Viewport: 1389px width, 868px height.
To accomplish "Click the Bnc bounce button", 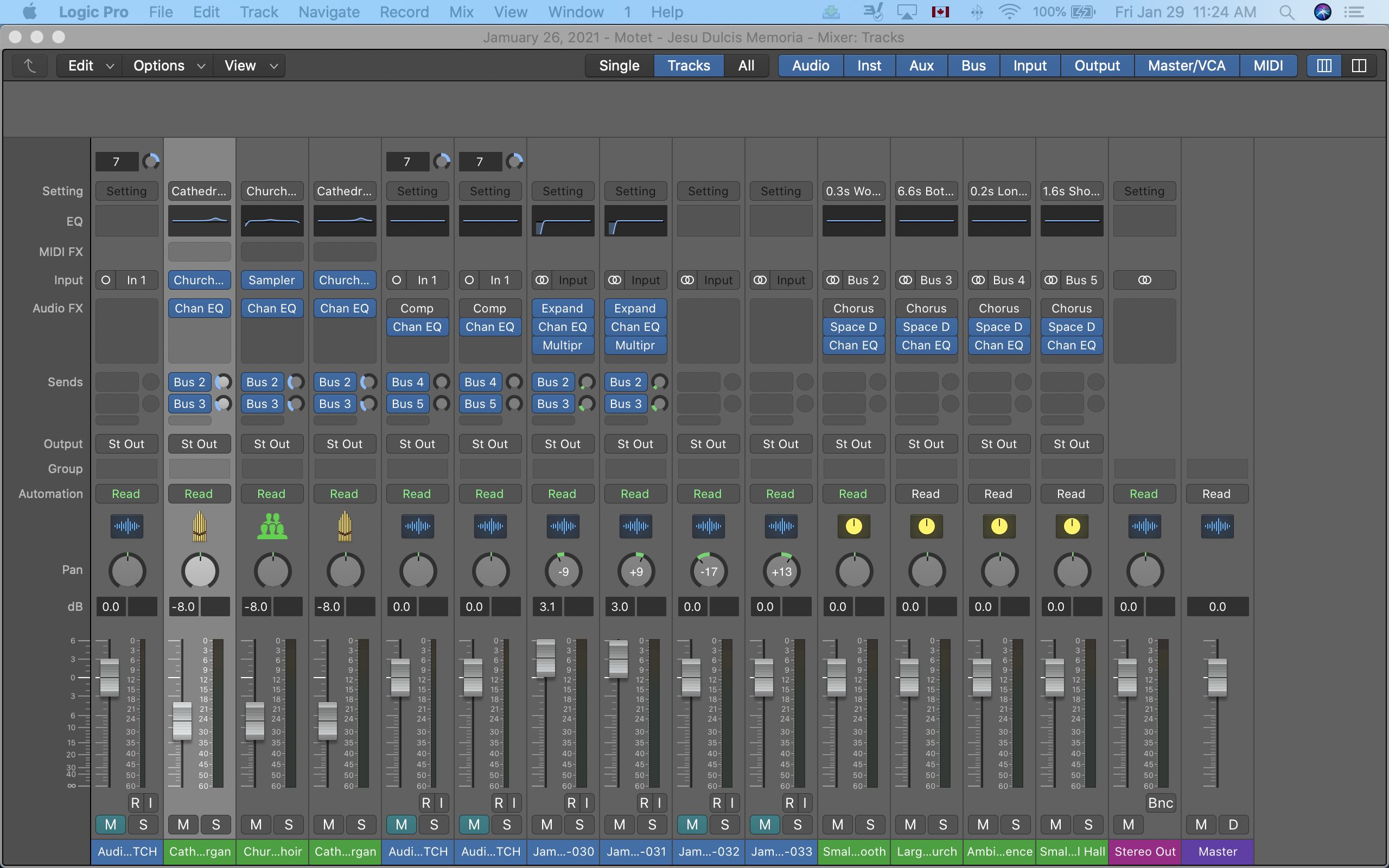I will (1161, 803).
